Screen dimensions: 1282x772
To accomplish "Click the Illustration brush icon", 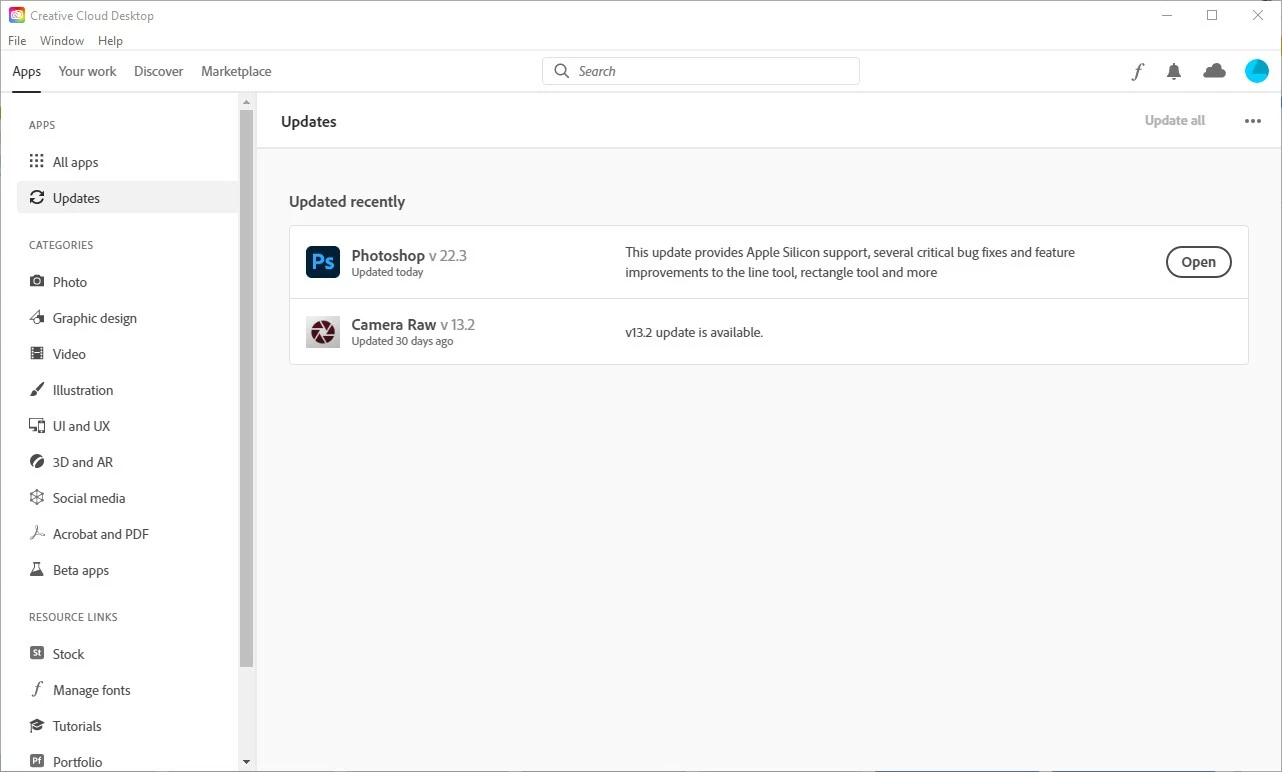I will (37, 389).
